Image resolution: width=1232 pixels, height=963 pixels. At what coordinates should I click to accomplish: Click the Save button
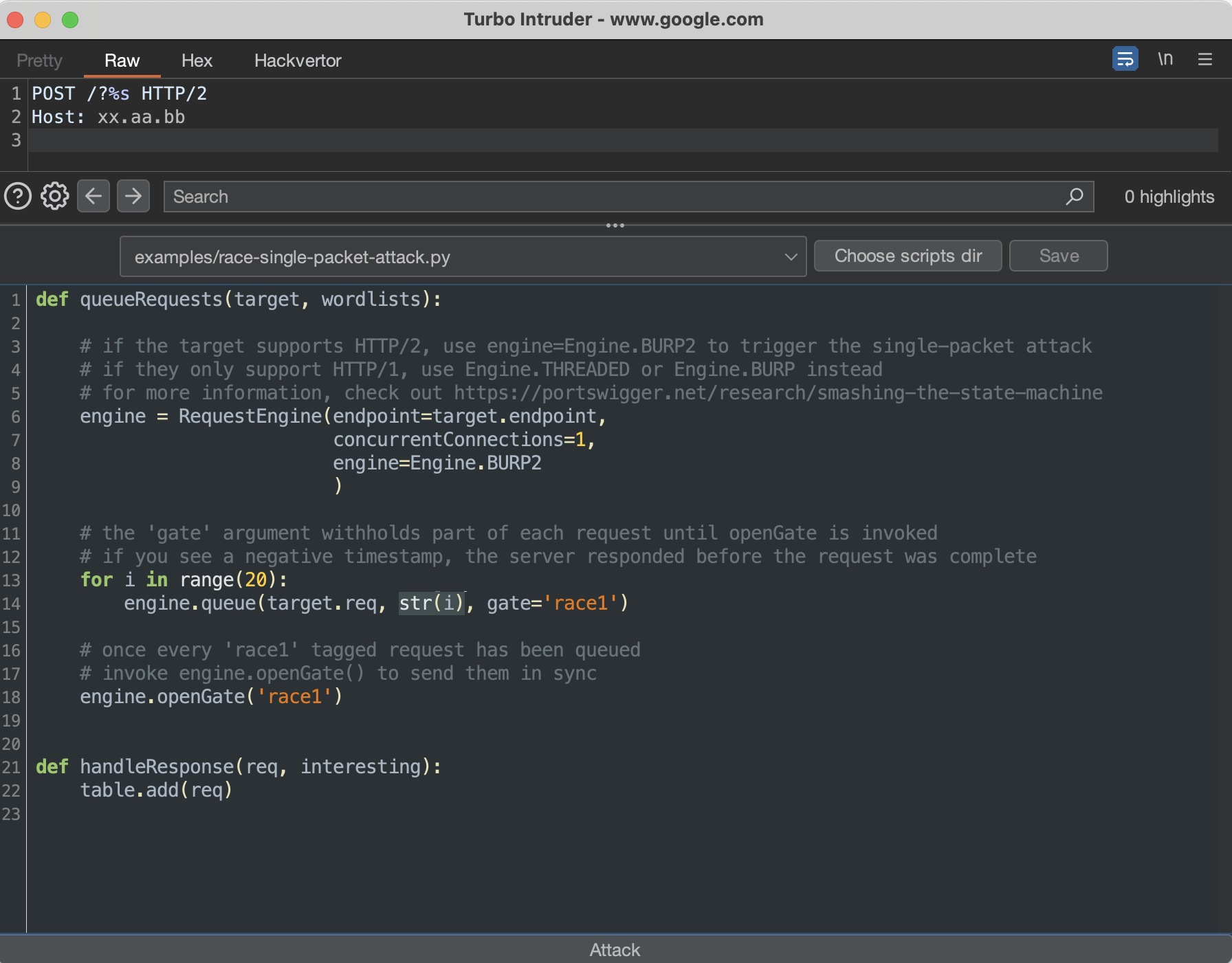[1058, 256]
